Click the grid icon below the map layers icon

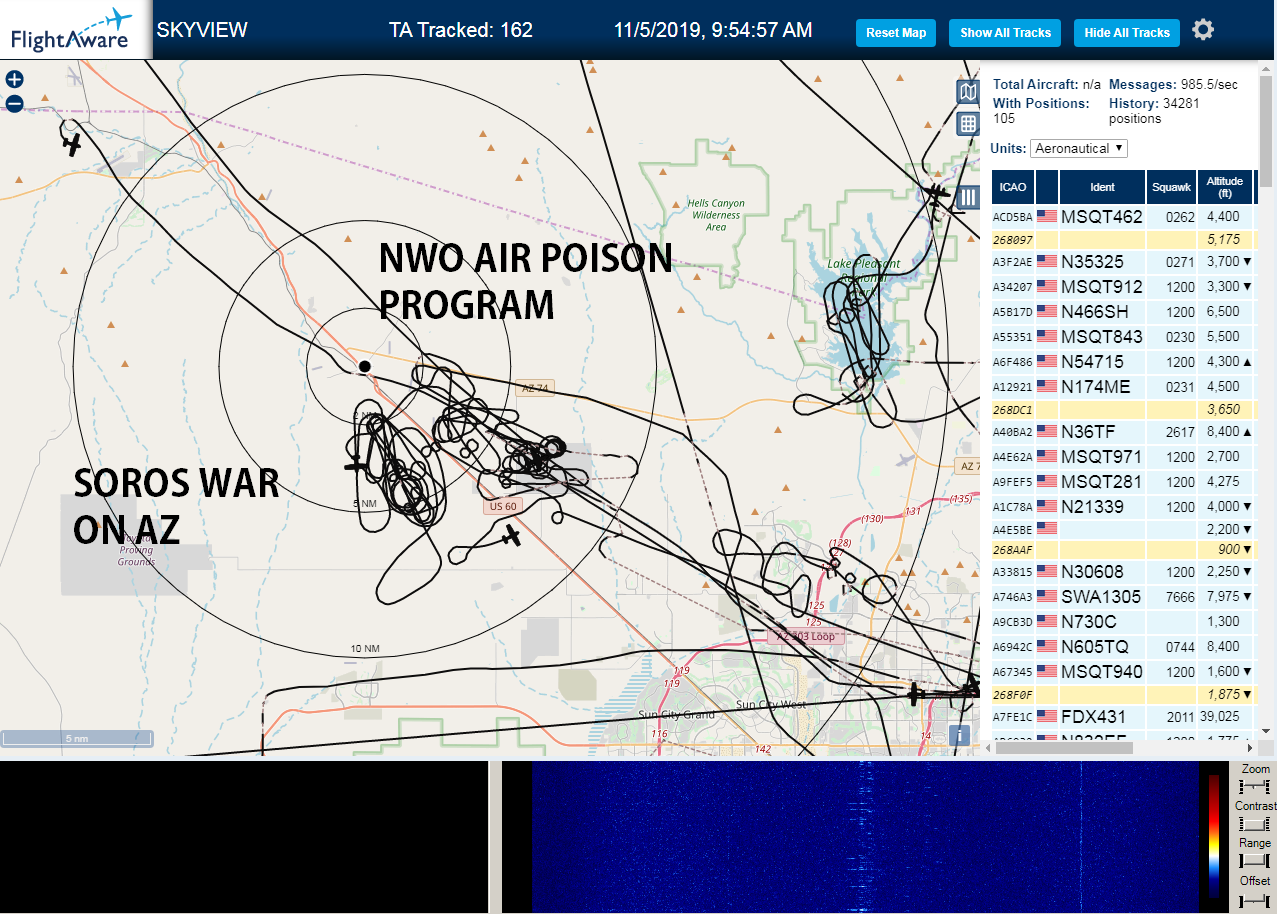click(x=967, y=124)
